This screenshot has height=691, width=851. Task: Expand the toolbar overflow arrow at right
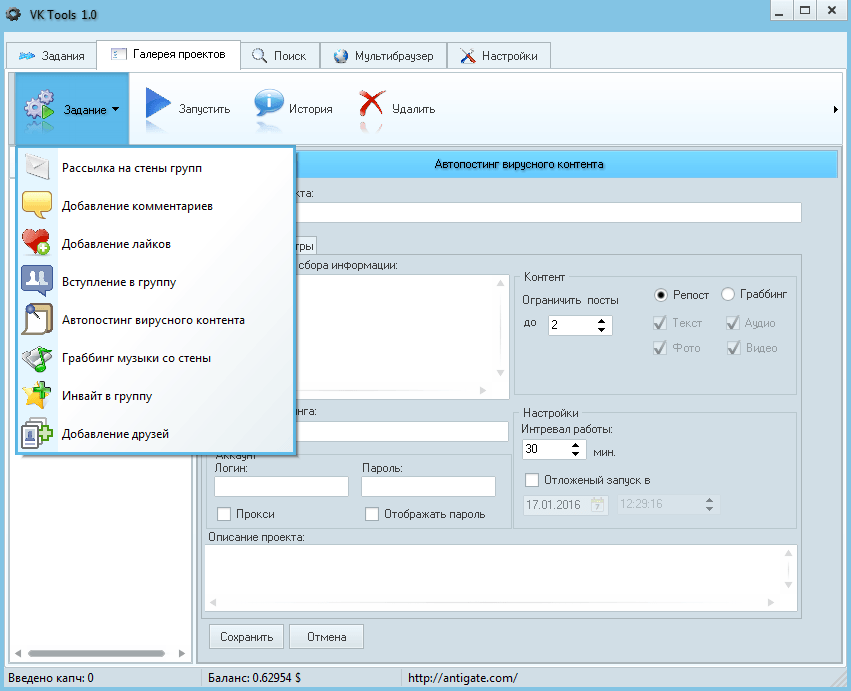(x=836, y=110)
